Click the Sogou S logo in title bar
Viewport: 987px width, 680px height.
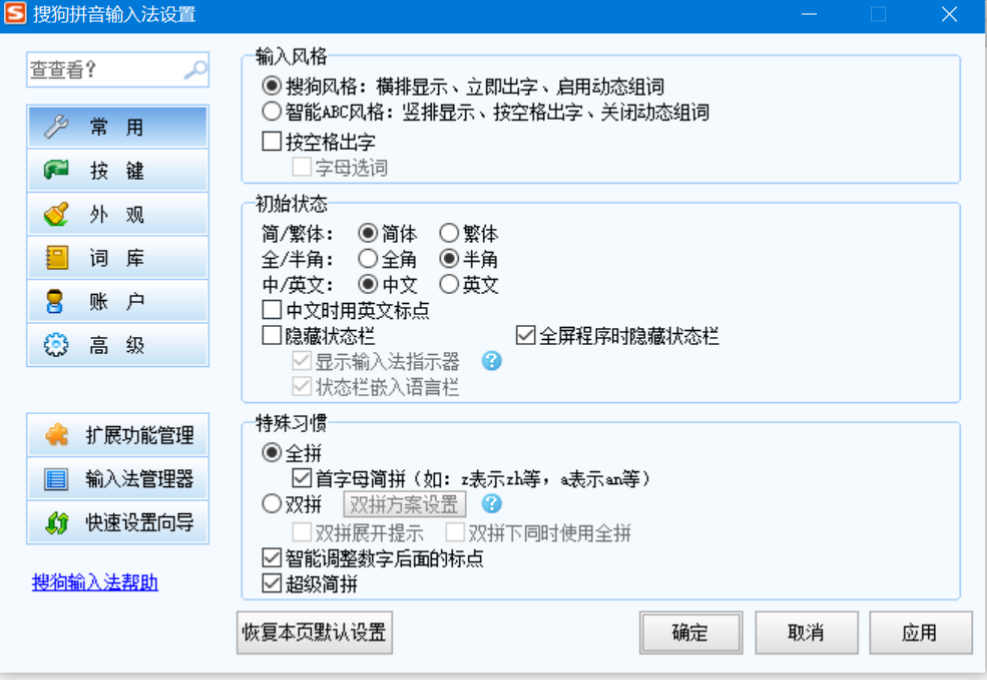[15, 14]
